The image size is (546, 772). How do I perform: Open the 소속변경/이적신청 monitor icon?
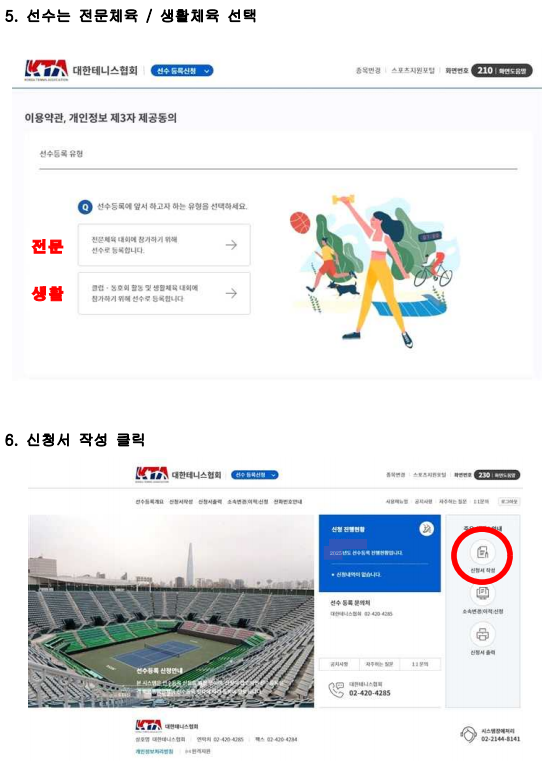tap(482, 593)
